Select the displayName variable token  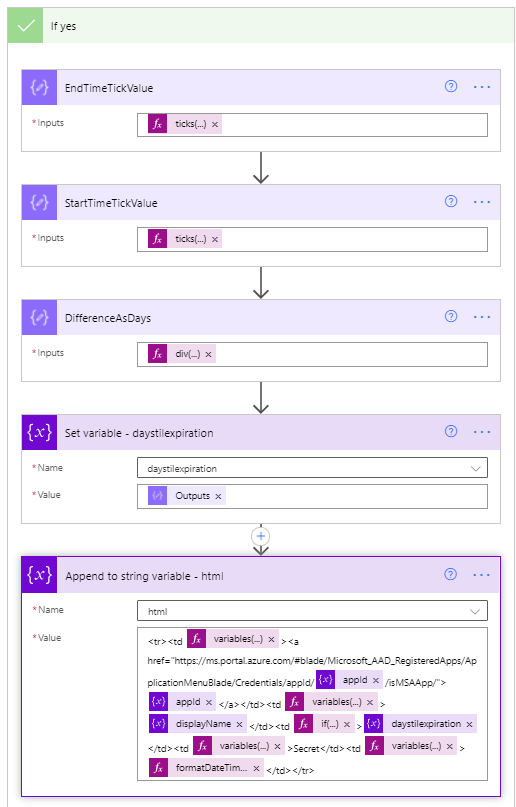pyautogui.click(x=198, y=724)
